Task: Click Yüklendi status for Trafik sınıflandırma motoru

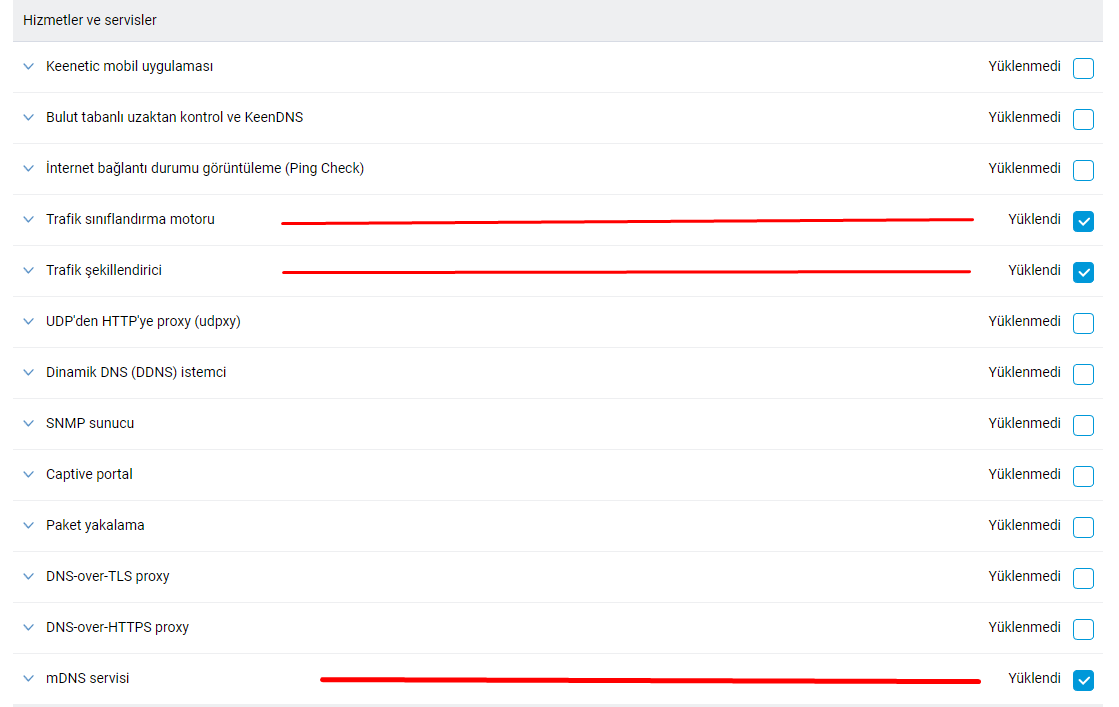Action: [1034, 219]
